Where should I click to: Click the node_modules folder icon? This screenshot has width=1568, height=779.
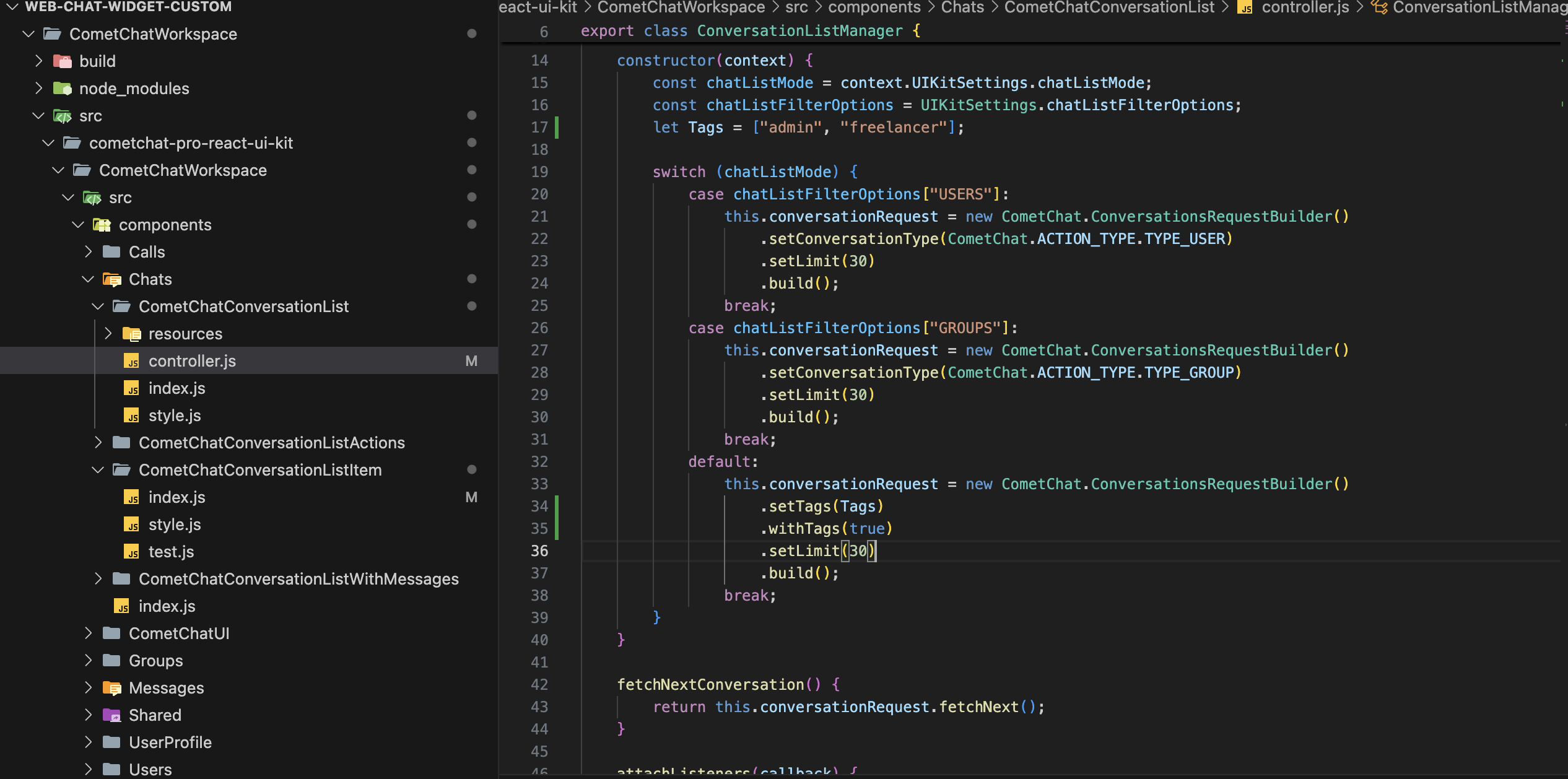tap(63, 89)
